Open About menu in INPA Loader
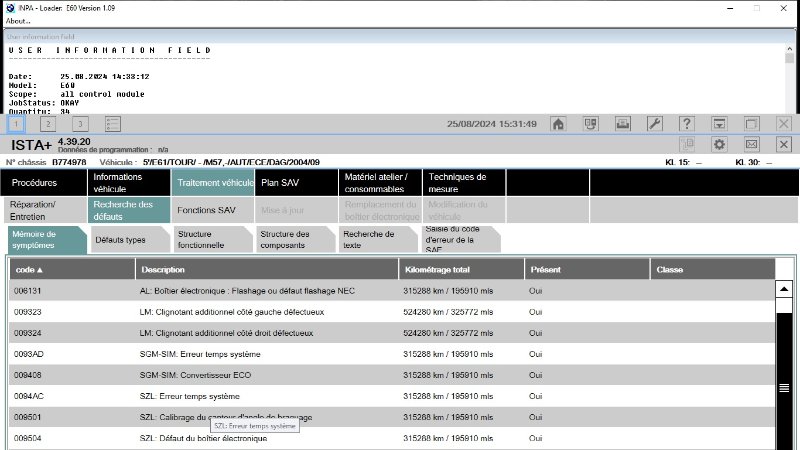This screenshot has width=800, height=450. 18,20
